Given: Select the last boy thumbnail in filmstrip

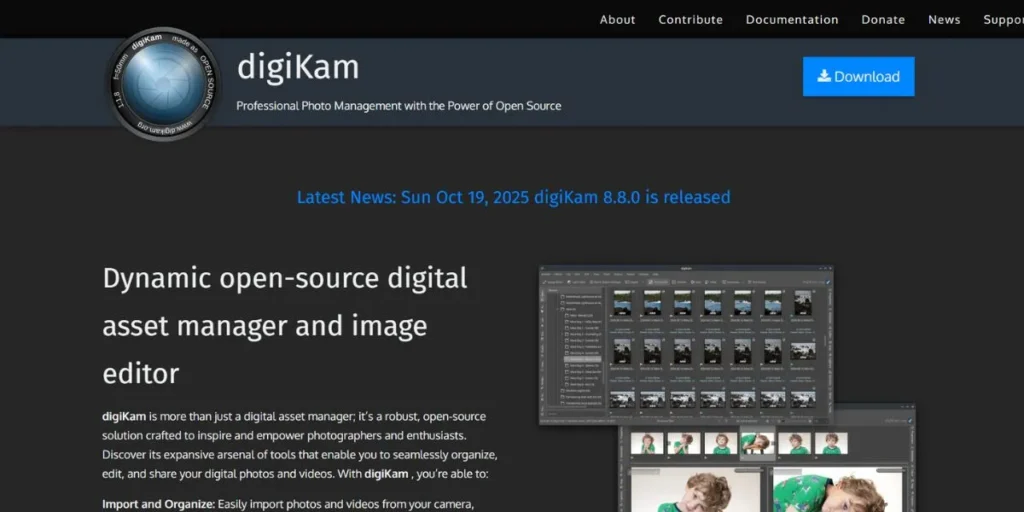Looking at the screenshot, I should coord(831,444).
